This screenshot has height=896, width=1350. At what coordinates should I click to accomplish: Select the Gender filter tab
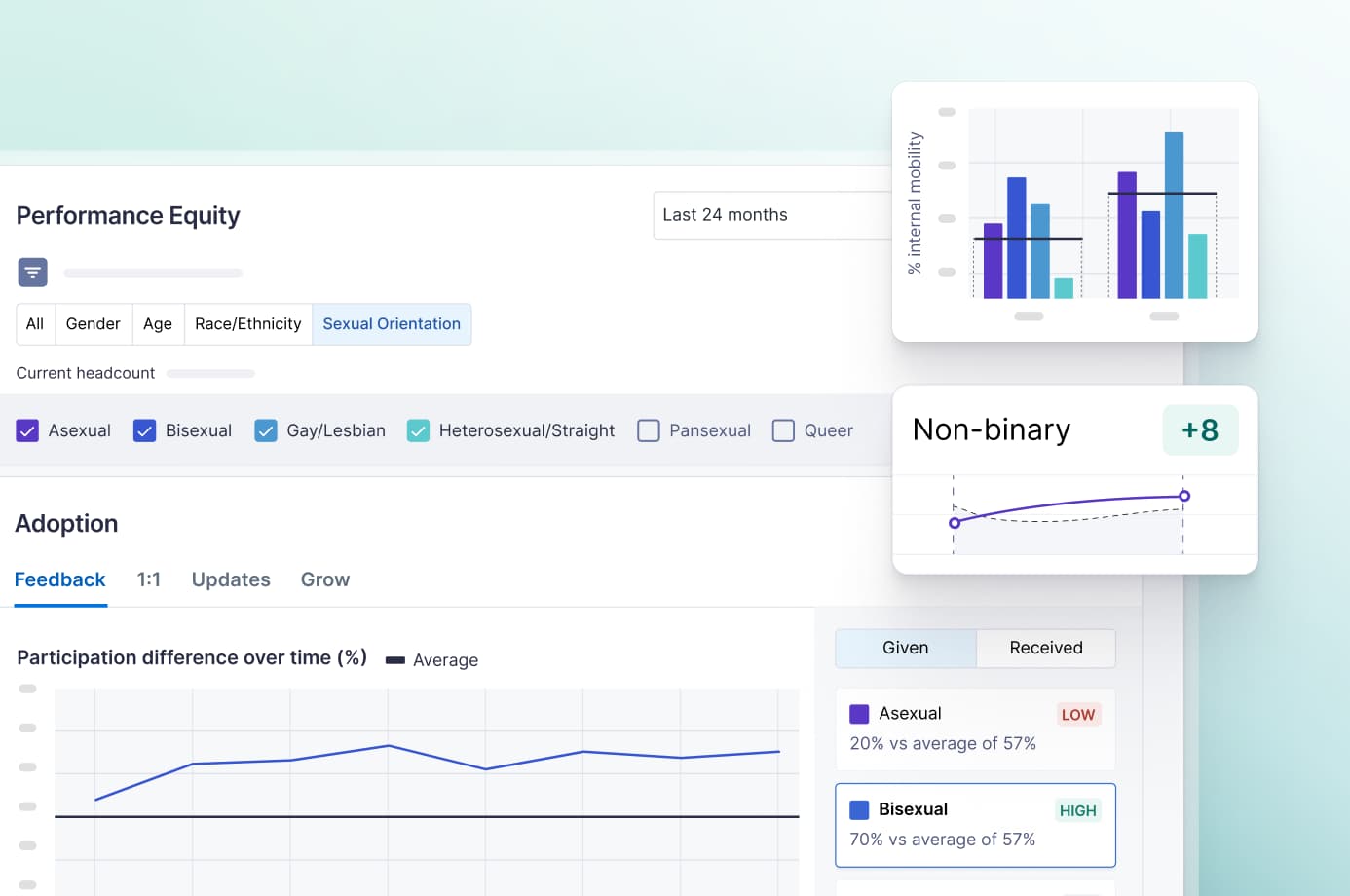click(94, 323)
